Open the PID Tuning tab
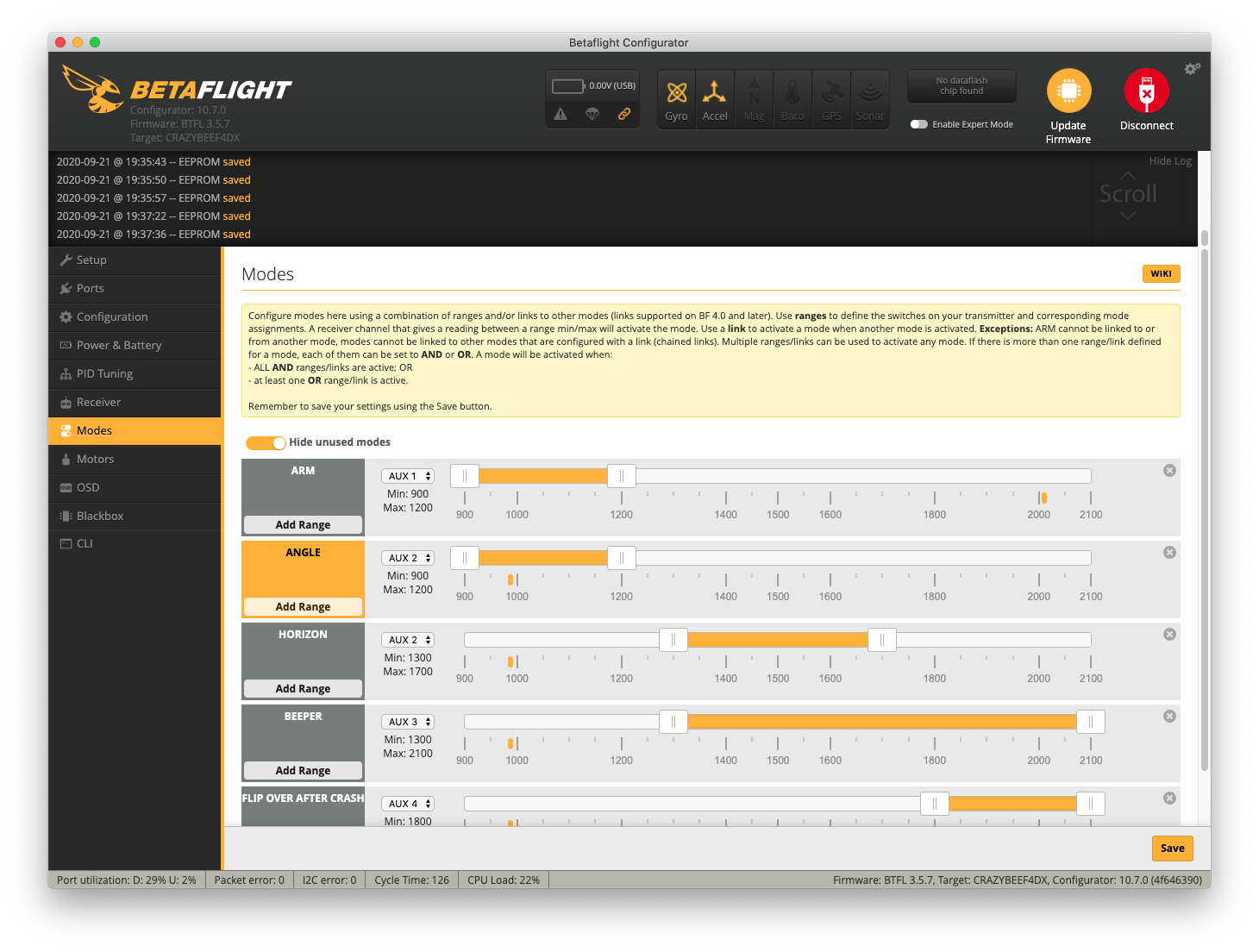This screenshot has width=1259, height=952. point(135,374)
